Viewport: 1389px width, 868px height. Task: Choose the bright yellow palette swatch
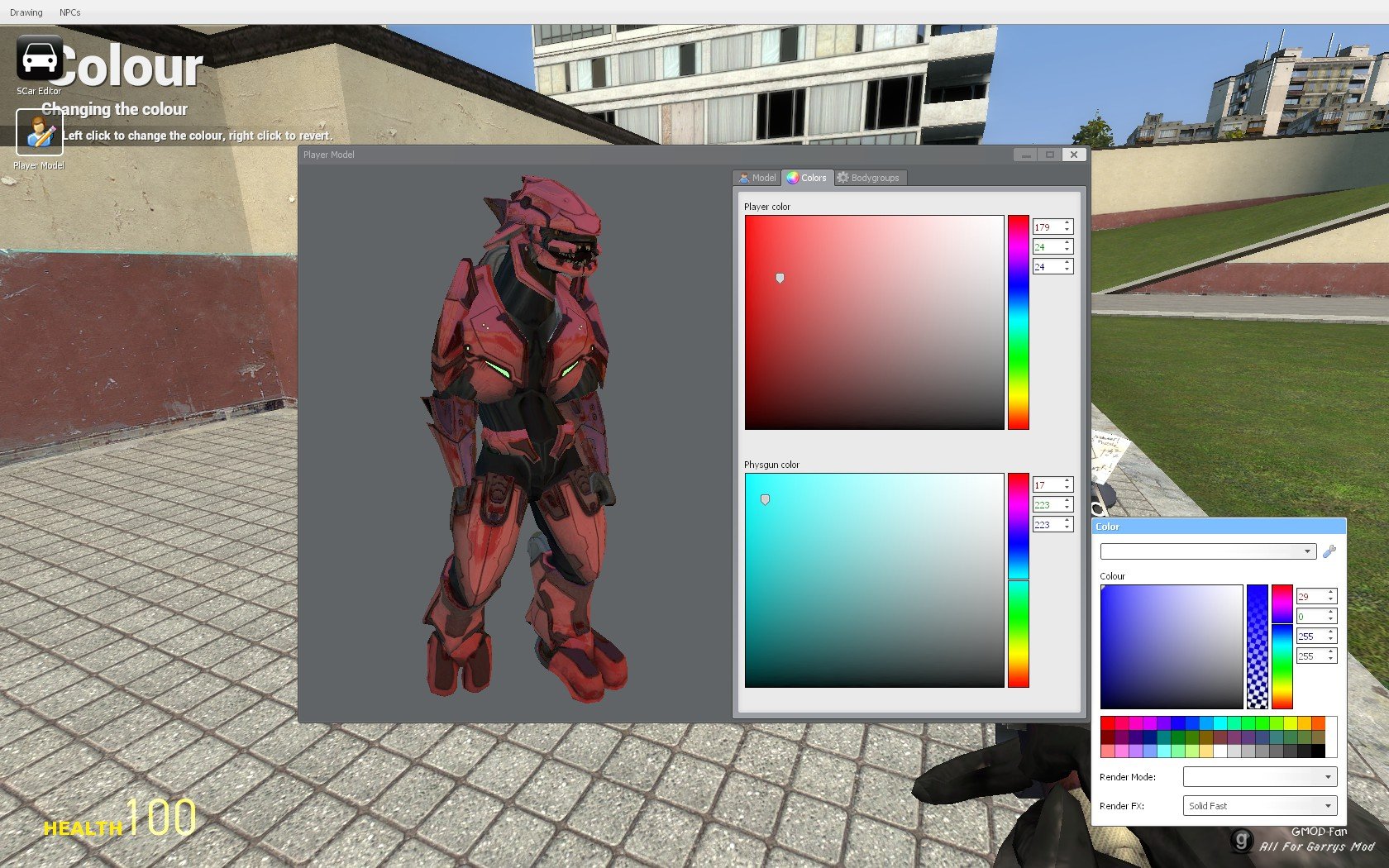click(1291, 723)
